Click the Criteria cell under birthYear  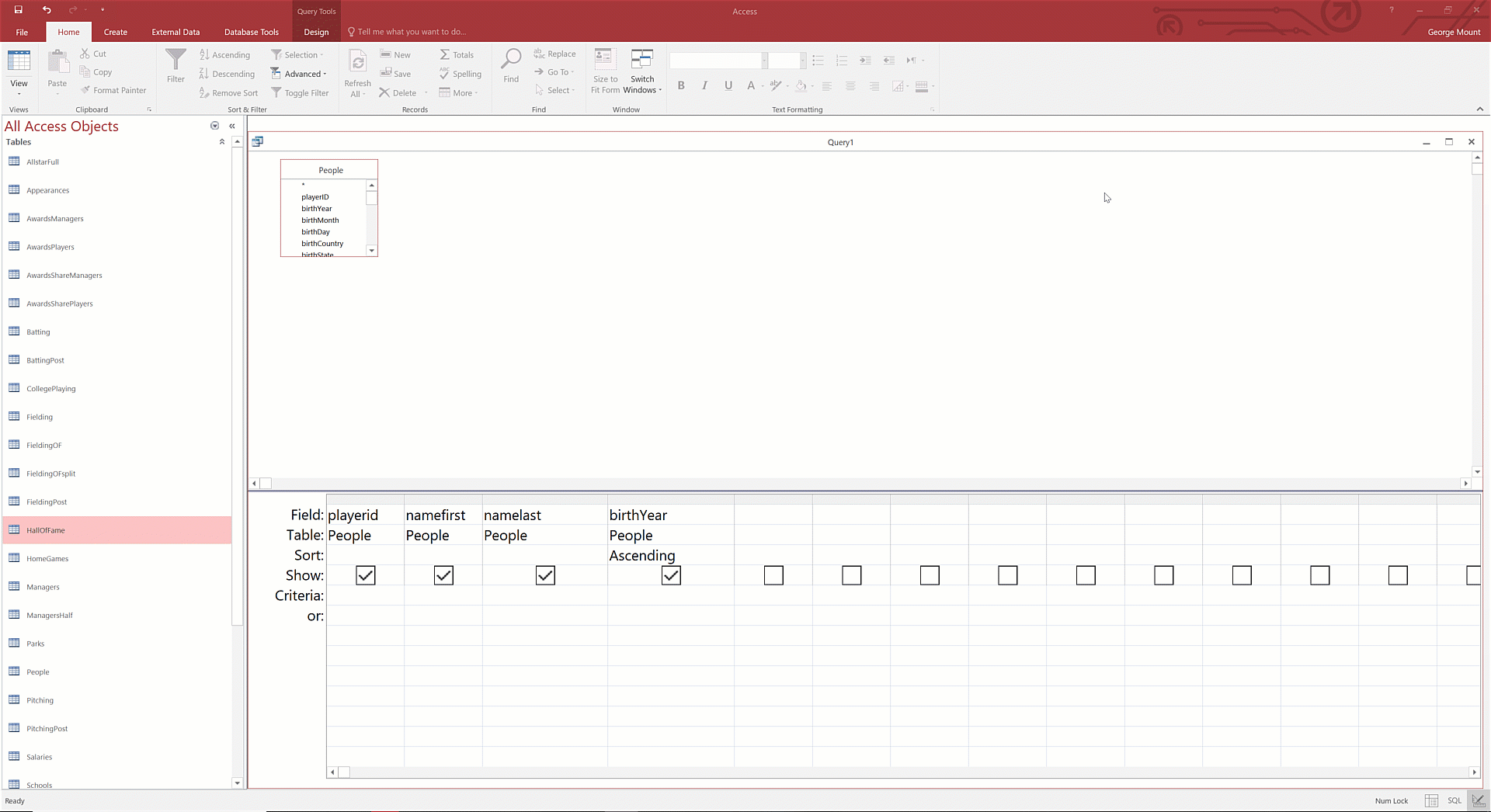pos(670,595)
